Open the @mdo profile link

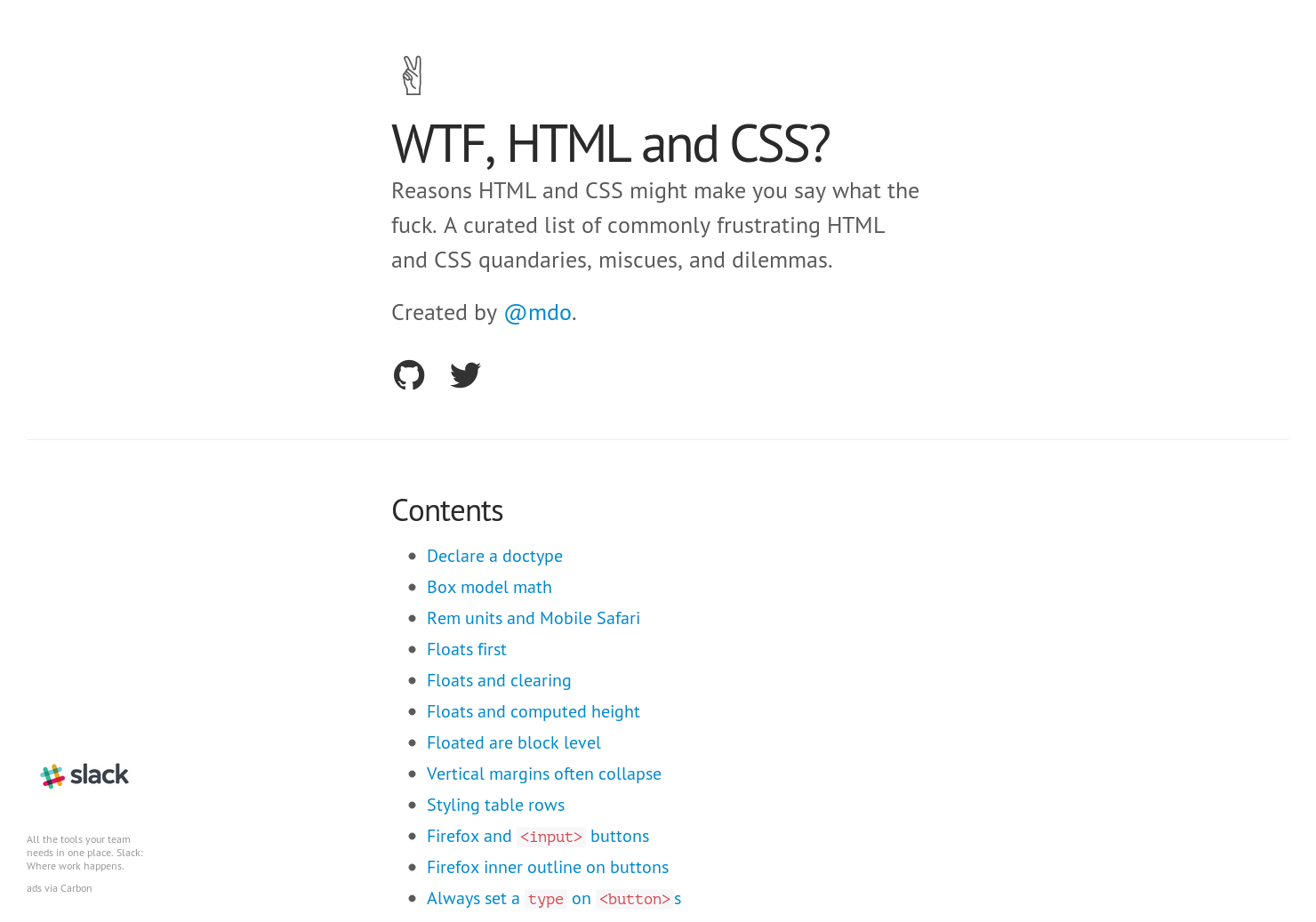pos(537,312)
